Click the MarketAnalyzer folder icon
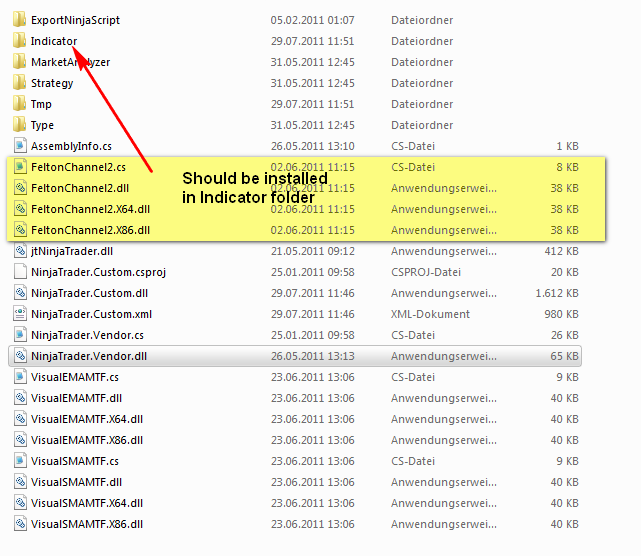 20,62
